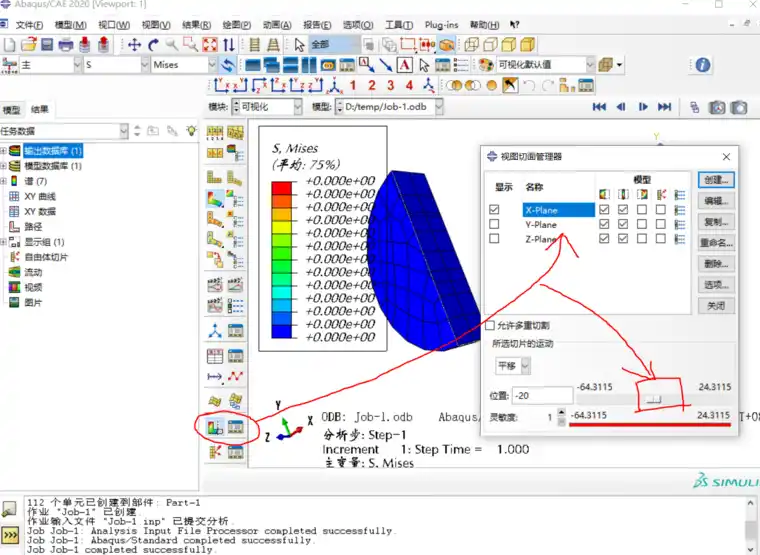The image size is (760, 555).
Task: Click the 复制... button
Action: point(716,222)
